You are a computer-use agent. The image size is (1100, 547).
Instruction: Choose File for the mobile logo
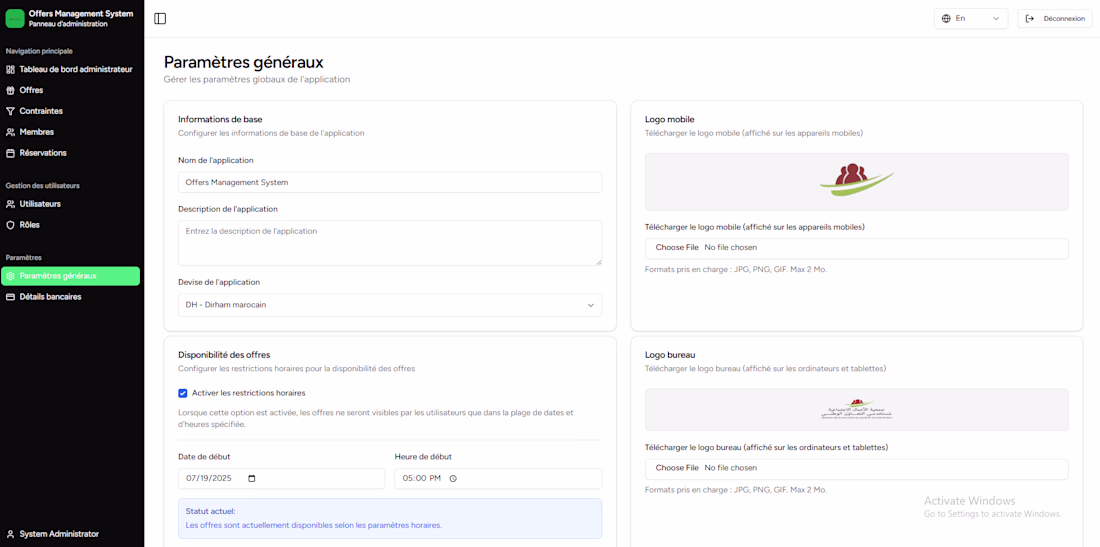click(x=677, y=248)
